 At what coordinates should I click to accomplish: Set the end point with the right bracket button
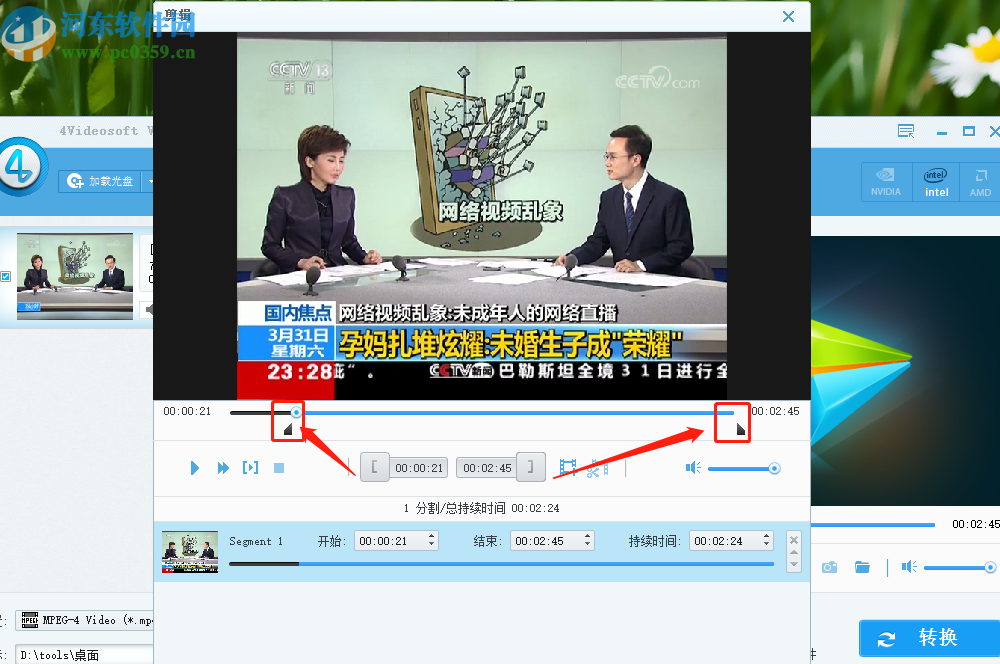pos(531,467)
